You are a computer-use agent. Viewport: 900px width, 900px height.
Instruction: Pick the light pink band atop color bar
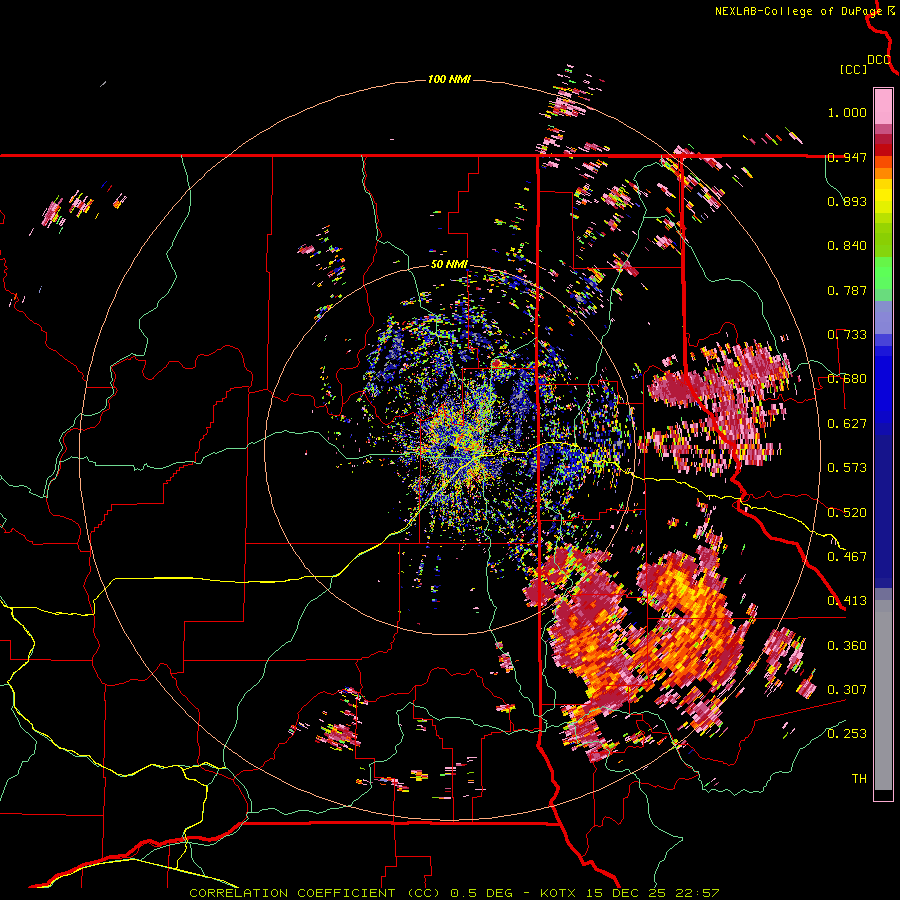[883, 107]
